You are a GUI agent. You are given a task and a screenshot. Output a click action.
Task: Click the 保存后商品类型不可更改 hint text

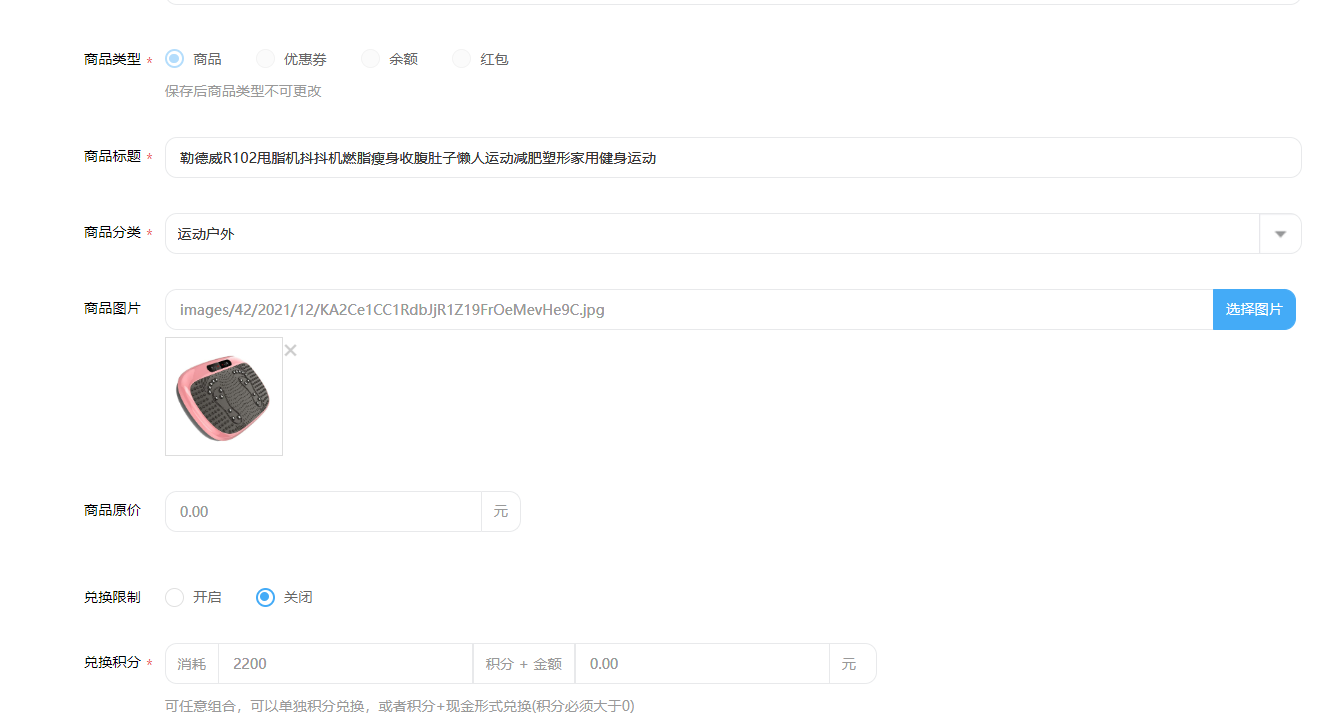click(x=243, y=92)
